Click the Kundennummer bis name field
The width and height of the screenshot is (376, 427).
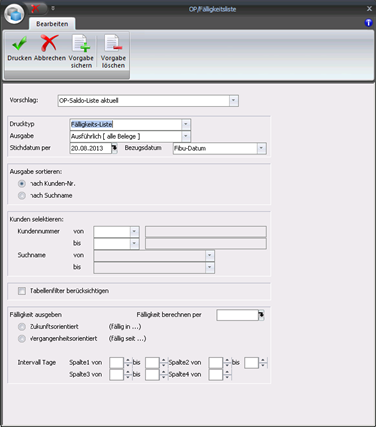pyautogui.click(x=206, y=244)
